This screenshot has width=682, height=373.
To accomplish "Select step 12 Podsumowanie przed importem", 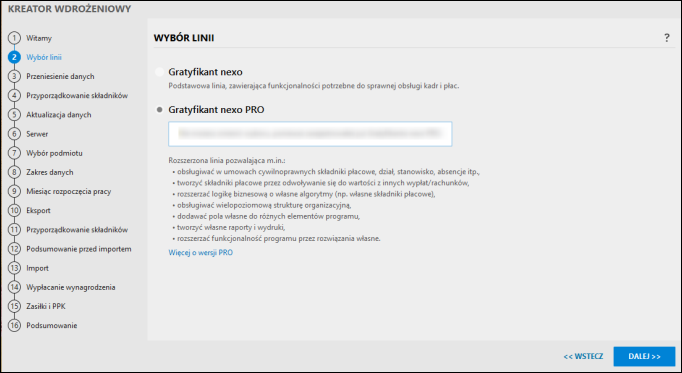I will [x=70, y=249].
